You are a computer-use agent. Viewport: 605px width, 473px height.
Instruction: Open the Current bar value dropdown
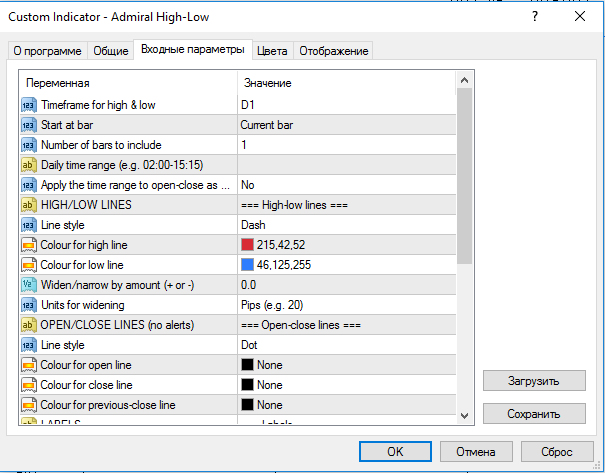click(347, 125)
